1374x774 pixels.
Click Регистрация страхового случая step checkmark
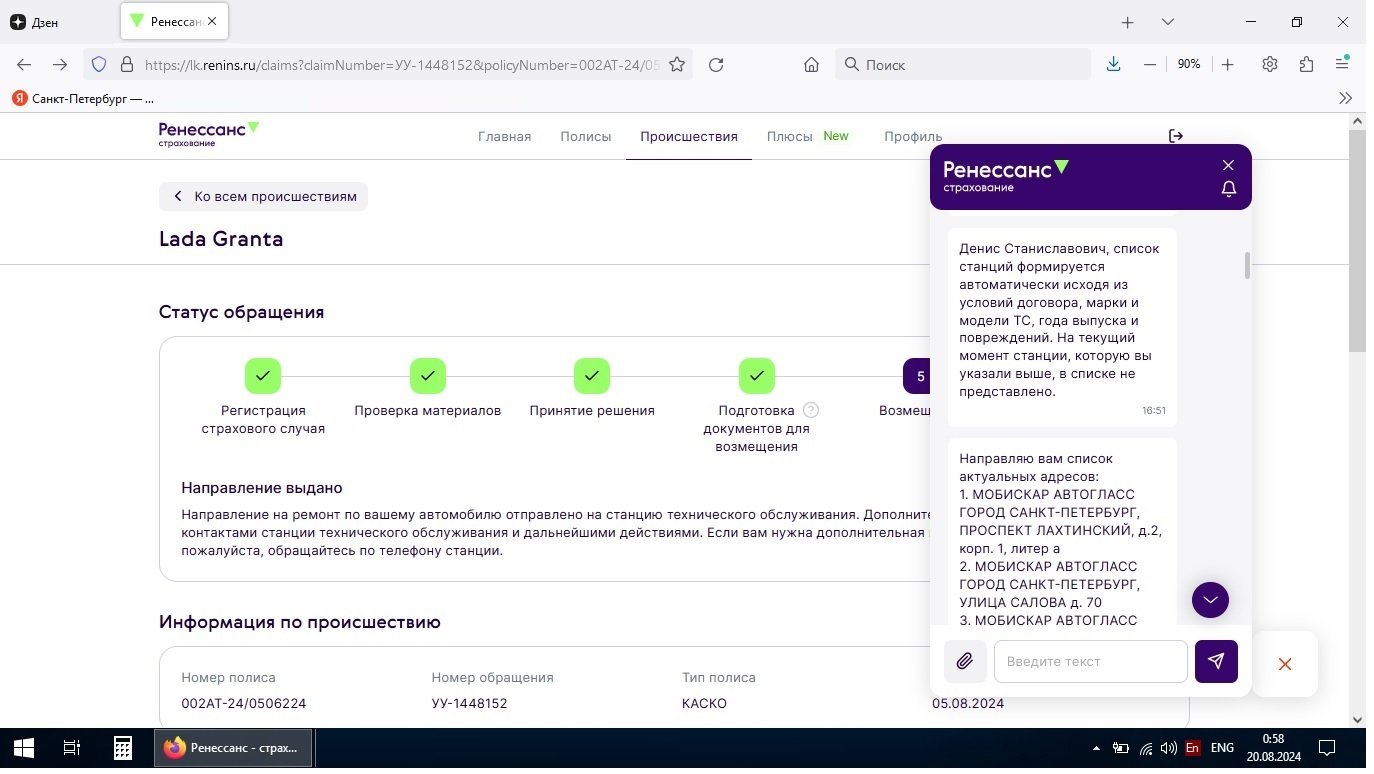[263, 376]
